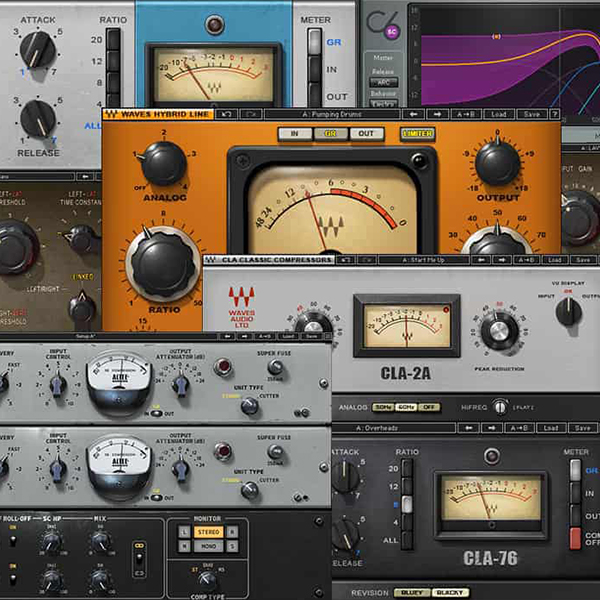
Task: Click the yellow band marker on C6 graph
Action: pyautogui.click(x=496, y=37)
